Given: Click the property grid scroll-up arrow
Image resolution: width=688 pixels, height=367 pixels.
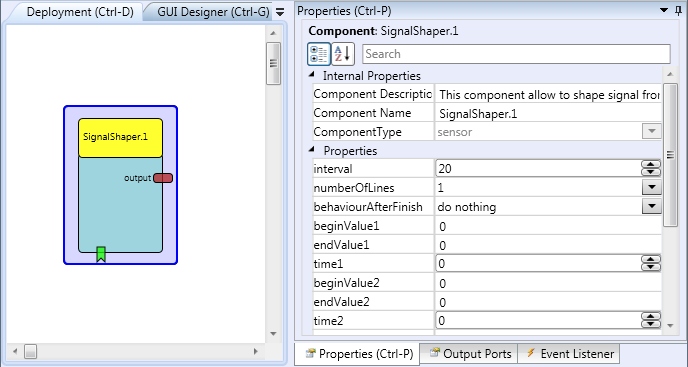Looking at the screenshot, I should 670,74.
